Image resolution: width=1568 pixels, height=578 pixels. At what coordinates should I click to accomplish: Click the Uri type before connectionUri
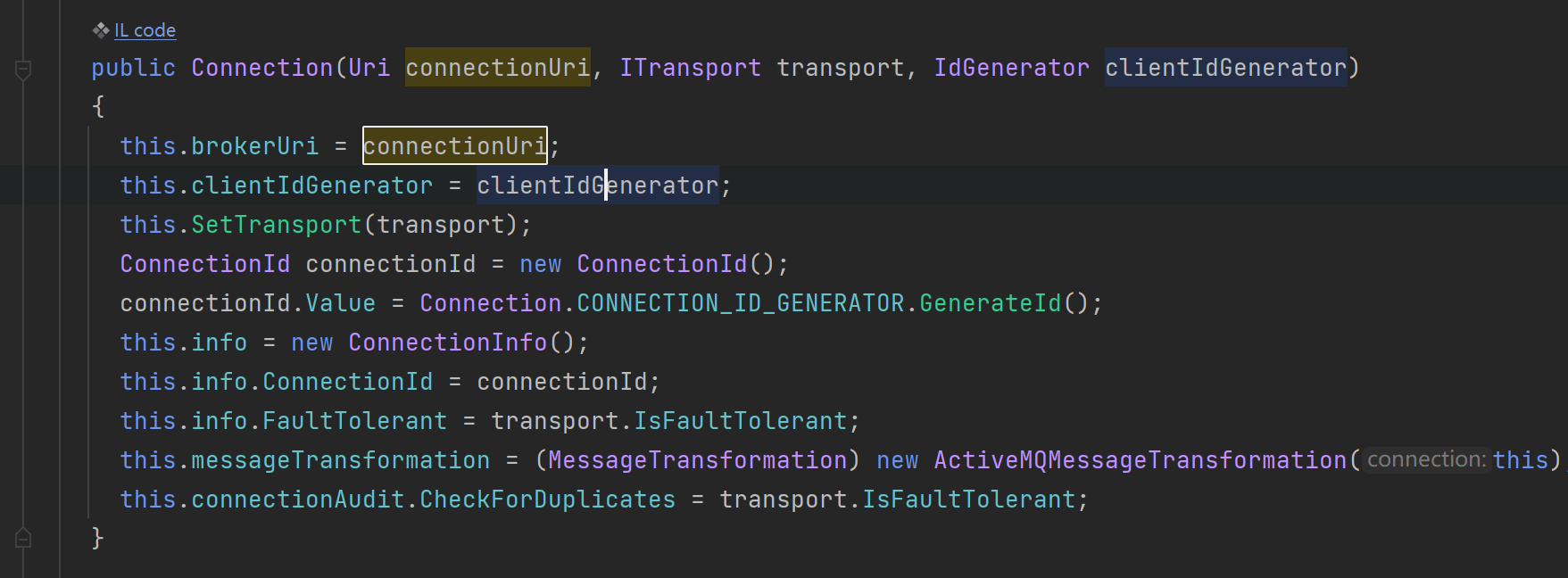tap(369, 68)
